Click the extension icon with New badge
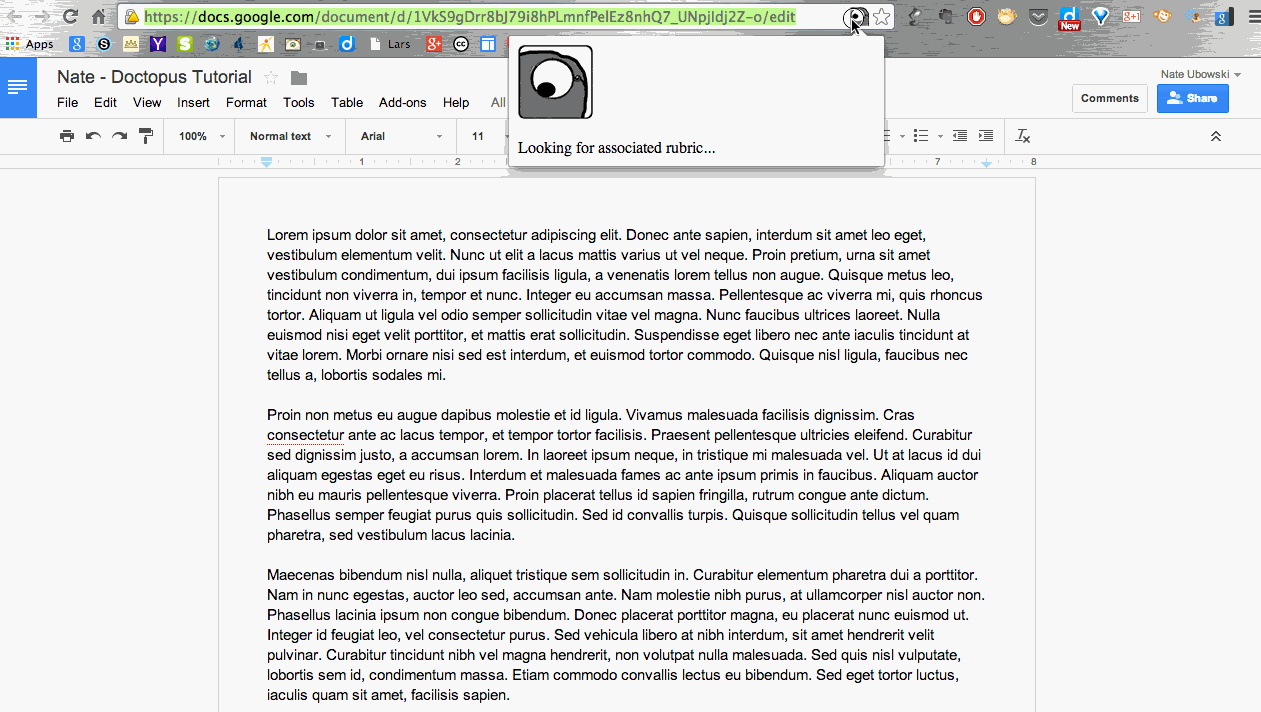The width and height of the screenshot is (1261, 712). click(1069, 18)
